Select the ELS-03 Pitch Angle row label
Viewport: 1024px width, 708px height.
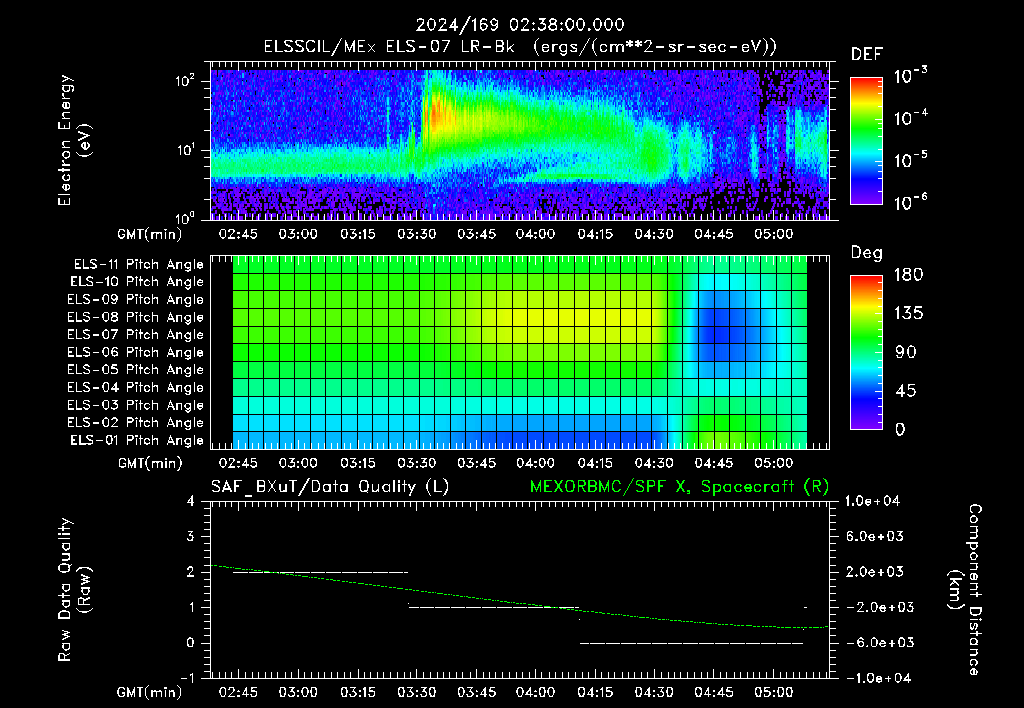(x=135, y=406)
